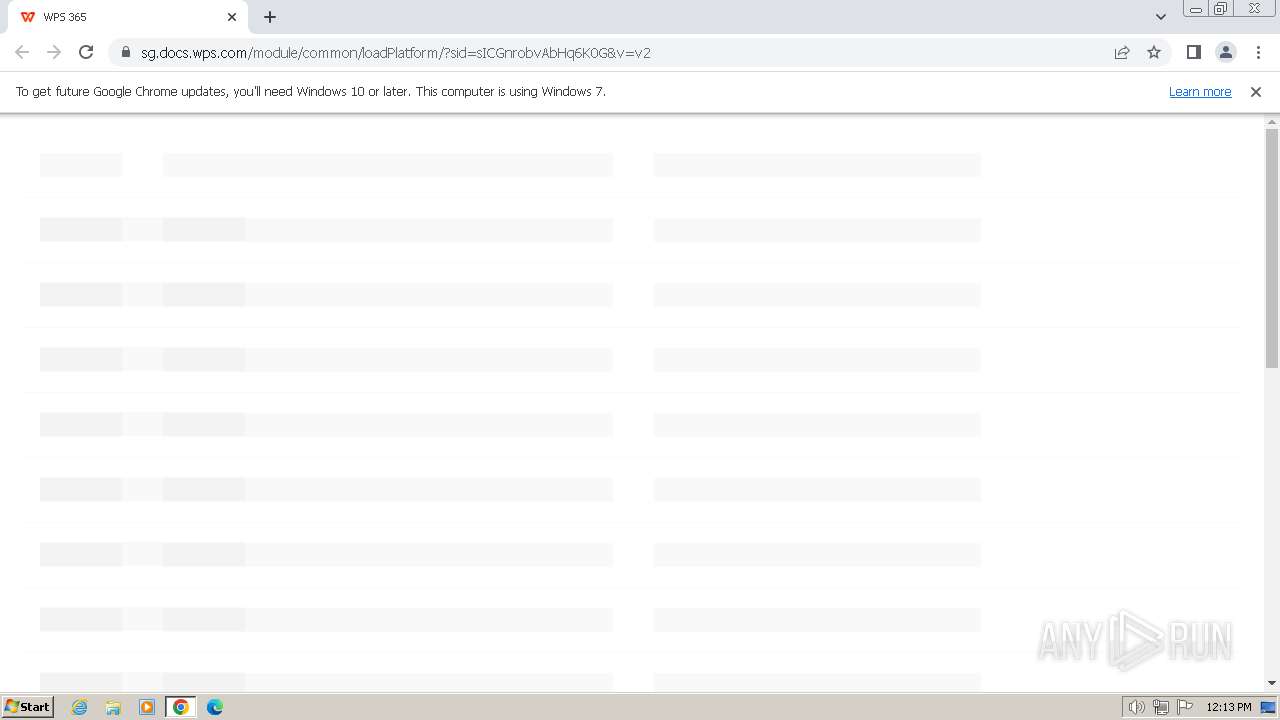This screenshot has width=1280, height=720.
Task: Select the WPS 365 tab
Action: tap(127, 17)
